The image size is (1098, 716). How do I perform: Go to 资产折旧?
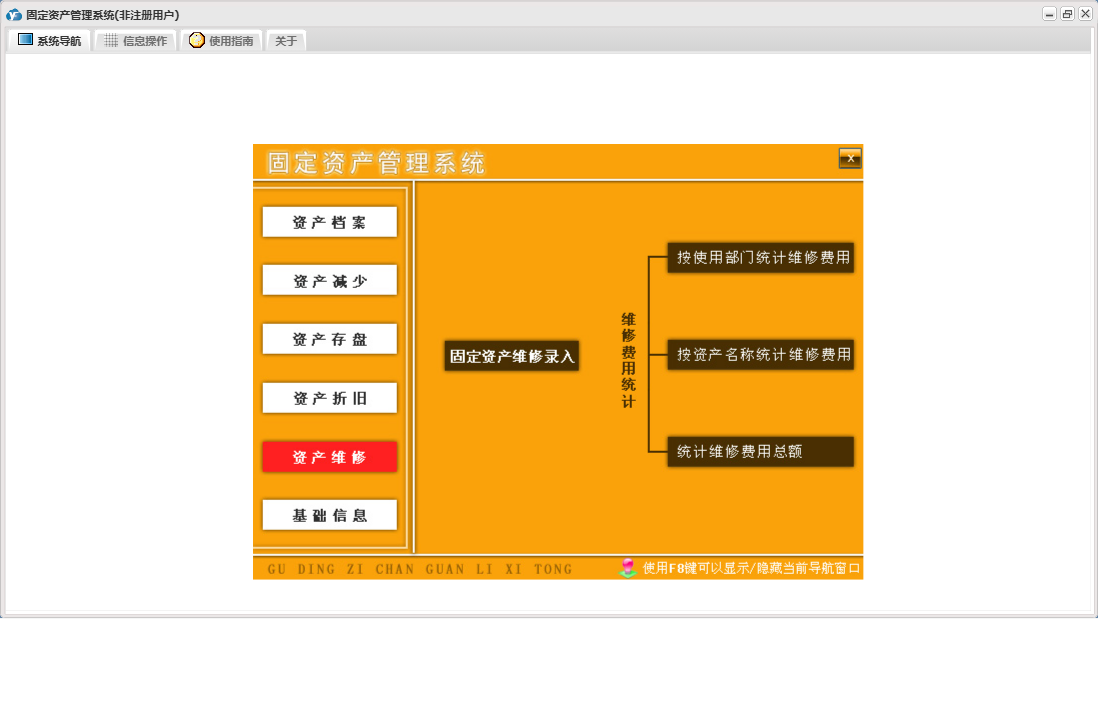point(330,398)
